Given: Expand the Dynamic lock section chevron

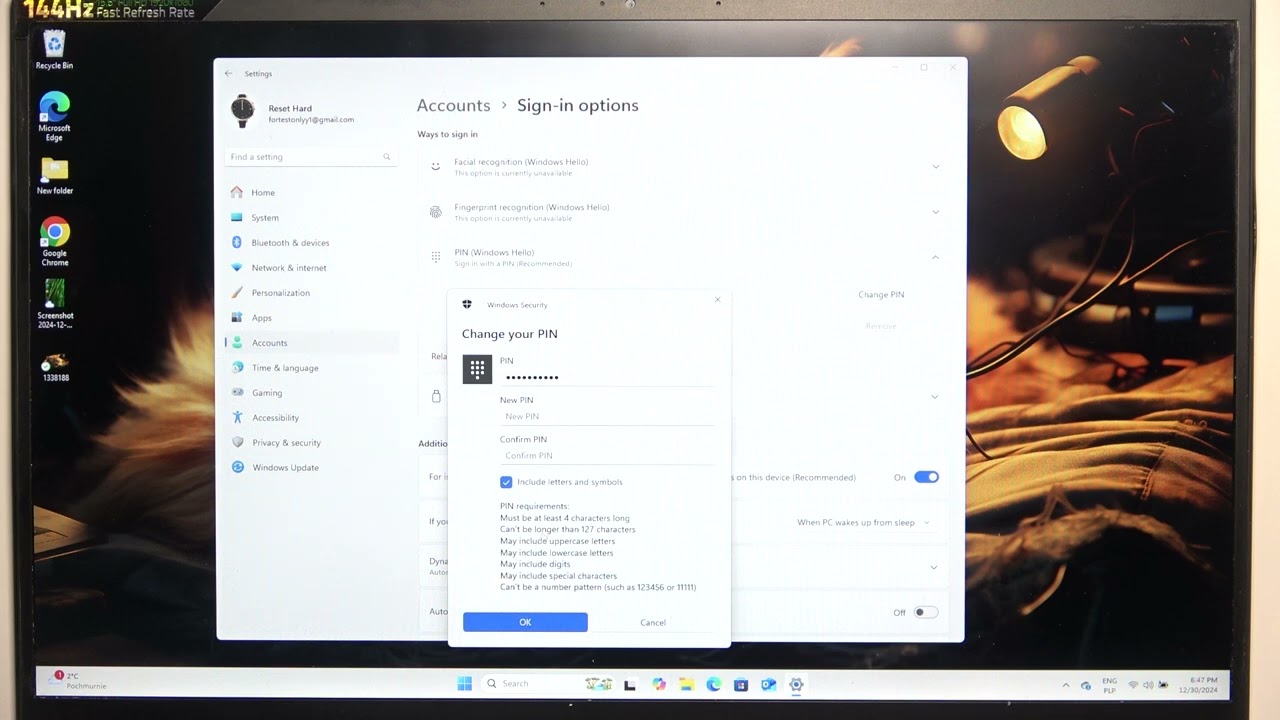Looking at the screenshot, I should pyautogui.click(x=934, y=567).
